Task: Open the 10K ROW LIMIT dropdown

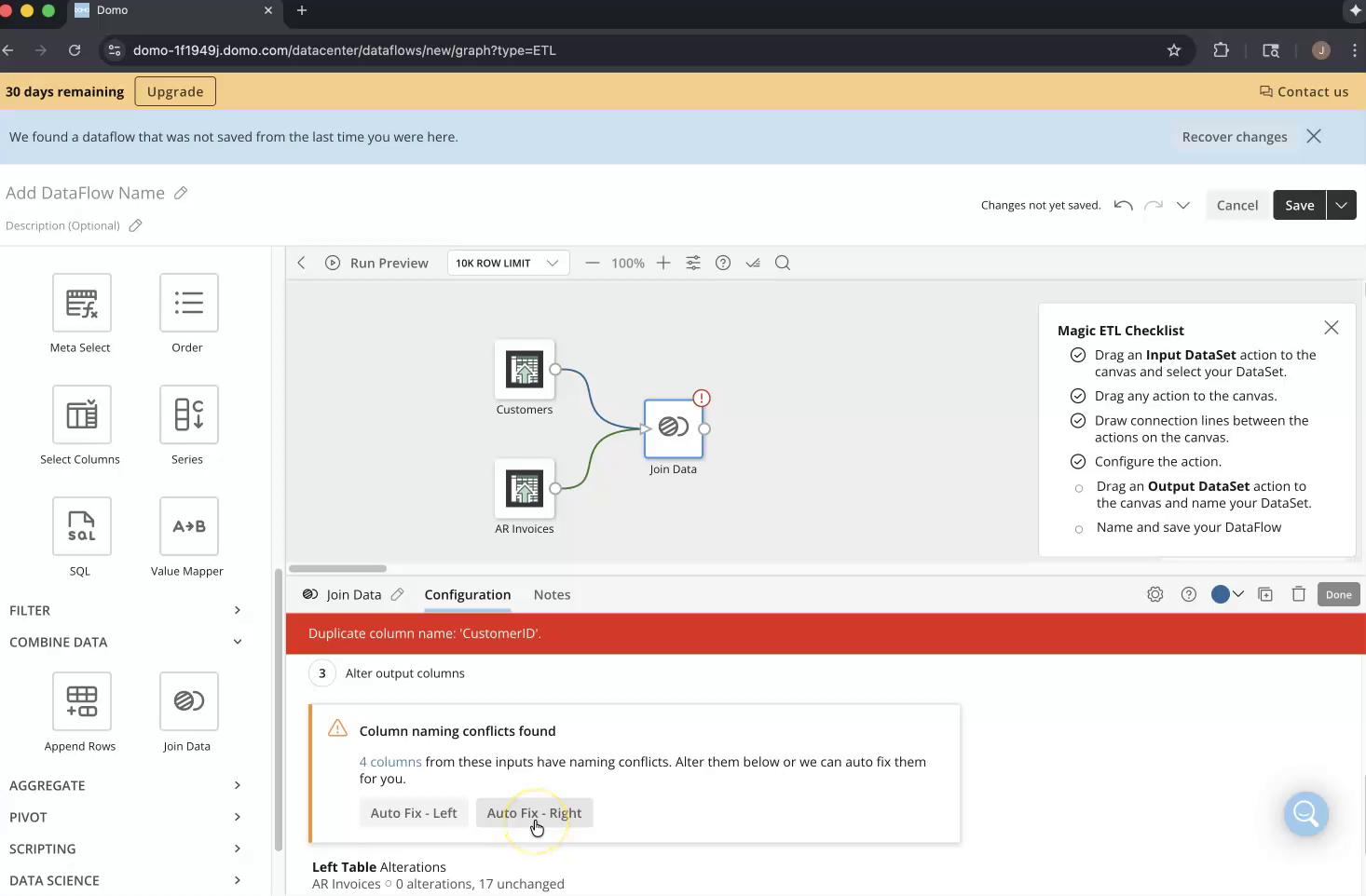Action: [508, 263]
